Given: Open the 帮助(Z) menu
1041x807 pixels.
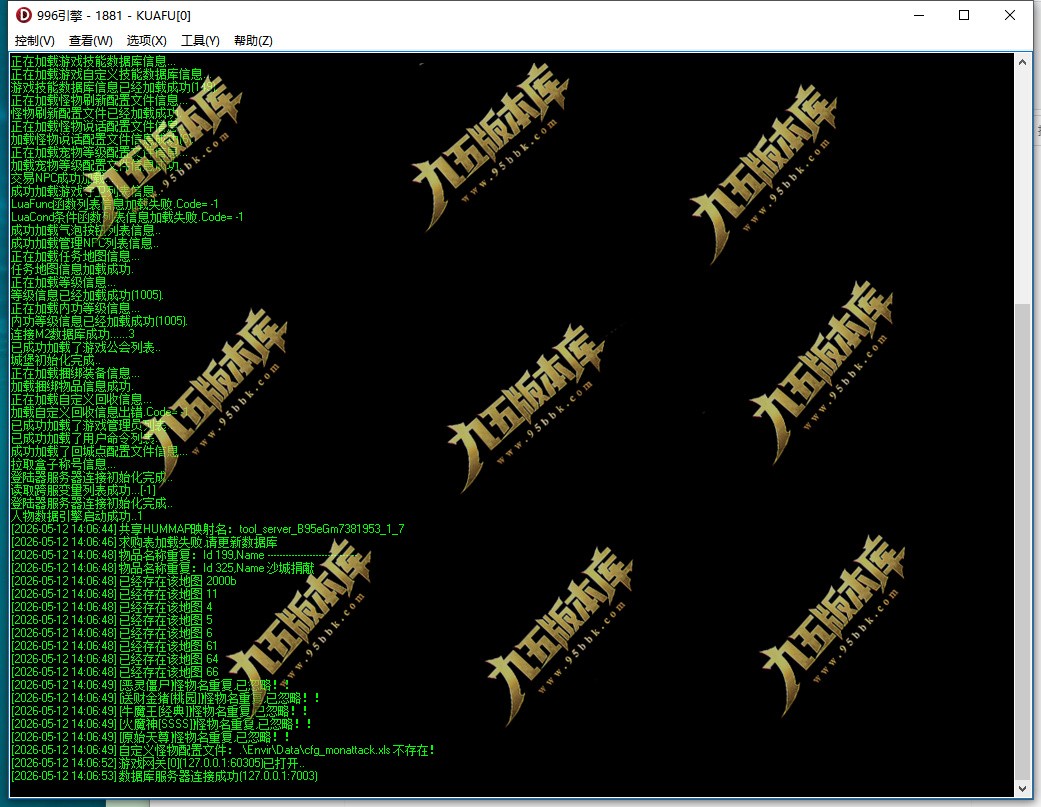Looking at the screenshot, I should click(x=254, y=40).
